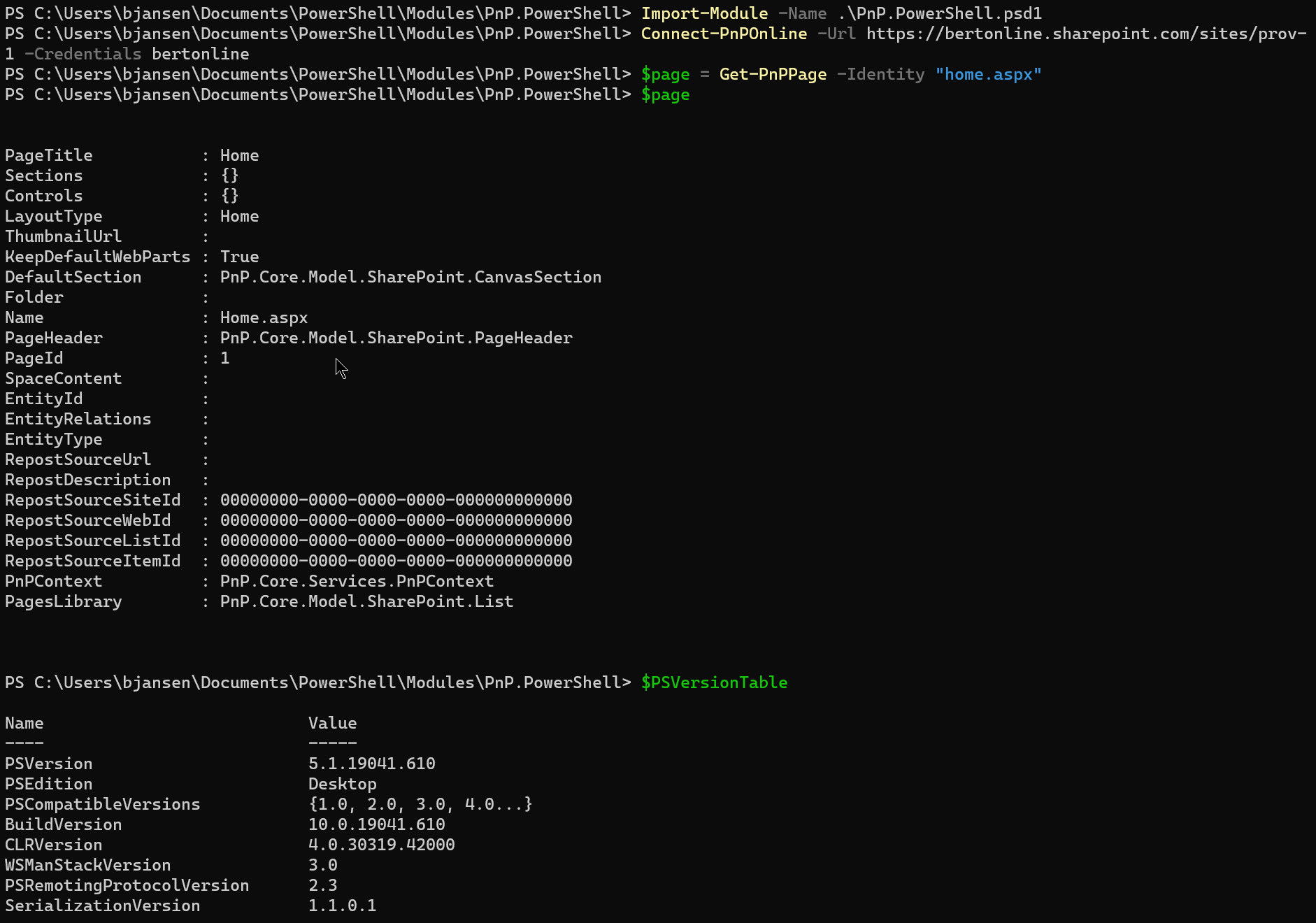The width and height of the screenshot is (1316, 923).
Task: Select the bertonline credentials argument
Action: (x=199, y=53)
